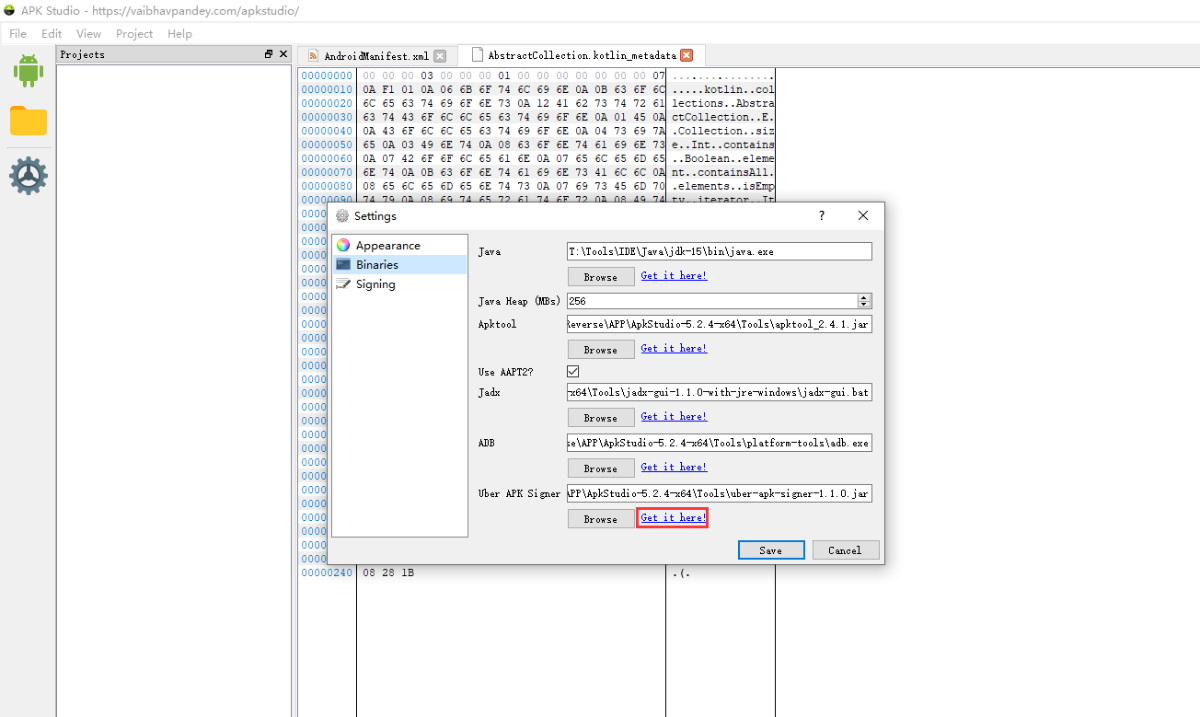Close the Projects panel

click(x=283, y=54)
